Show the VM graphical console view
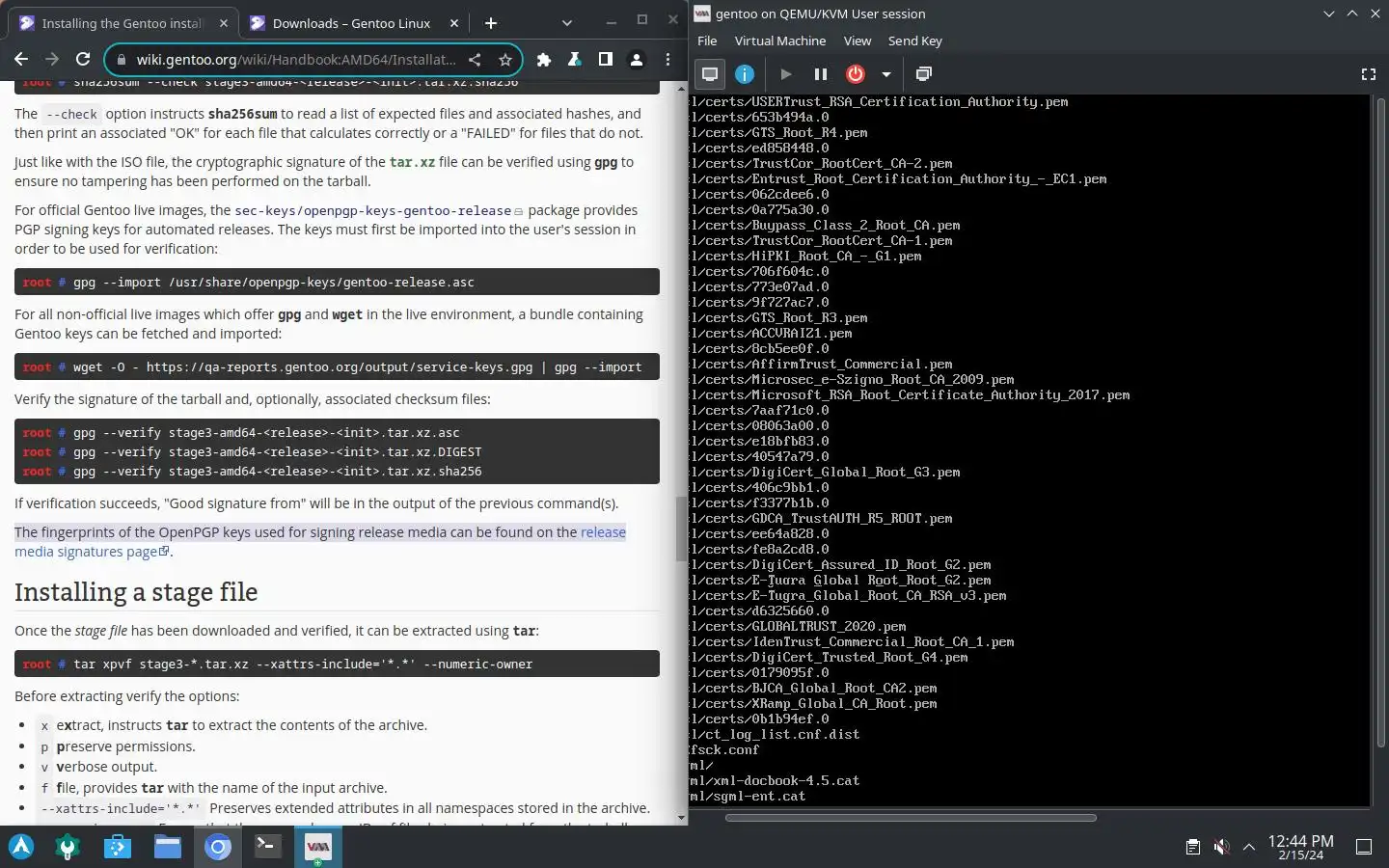The width and height of the screenshot is (1389, 868). pyautogui.click(x=710, y=74)
